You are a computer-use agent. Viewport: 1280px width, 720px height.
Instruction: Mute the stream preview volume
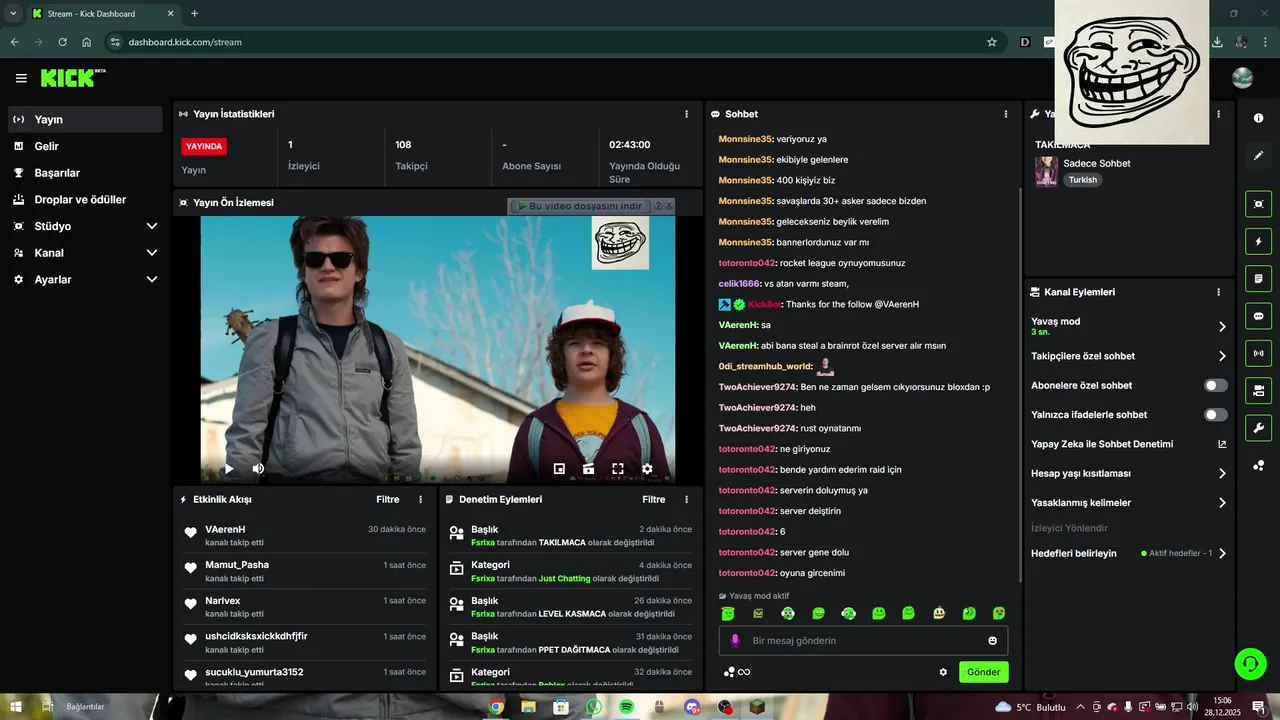pyautogui.click(x=258, y=468)
